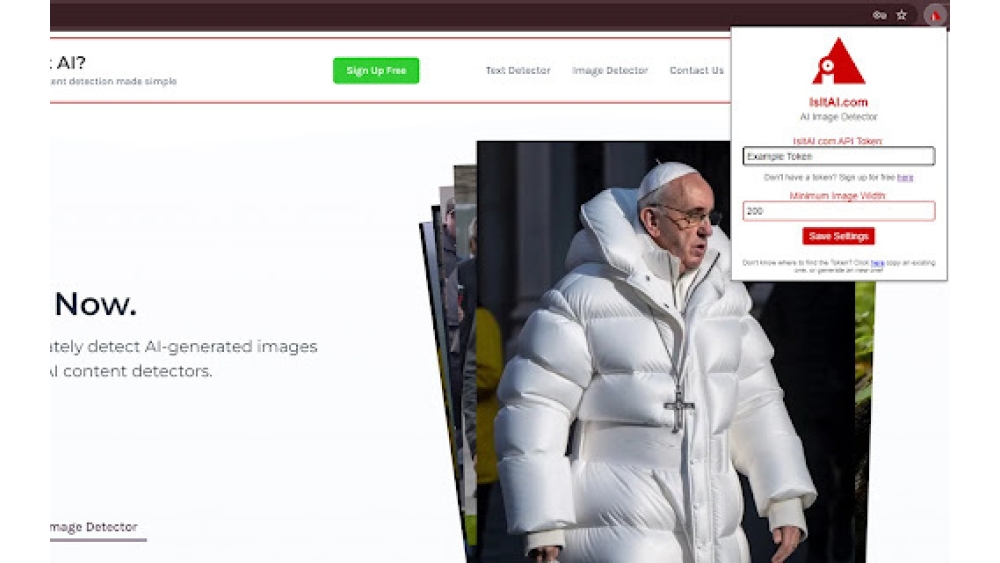Image resolution: width=1000 pixels, height=563 pixels.
Task: Focus the IsItAI.com API Token field
Action: (x=839, y=156)
